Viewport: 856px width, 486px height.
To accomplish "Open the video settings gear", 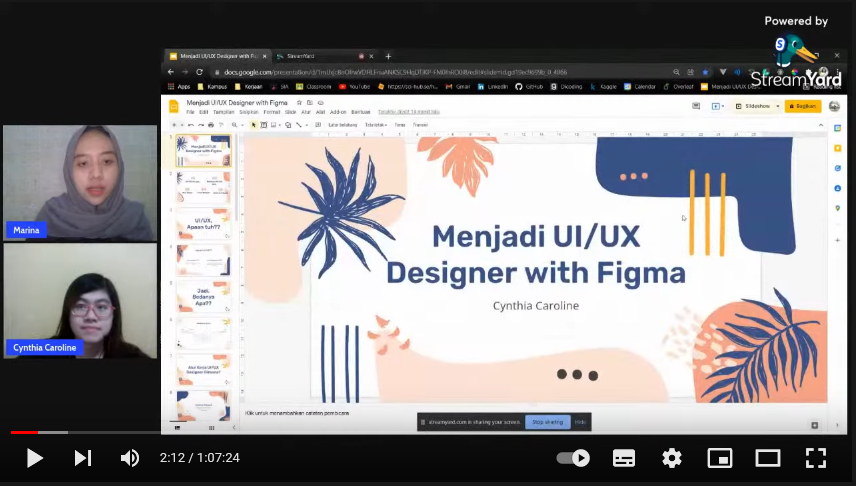I will coord(671,458).
